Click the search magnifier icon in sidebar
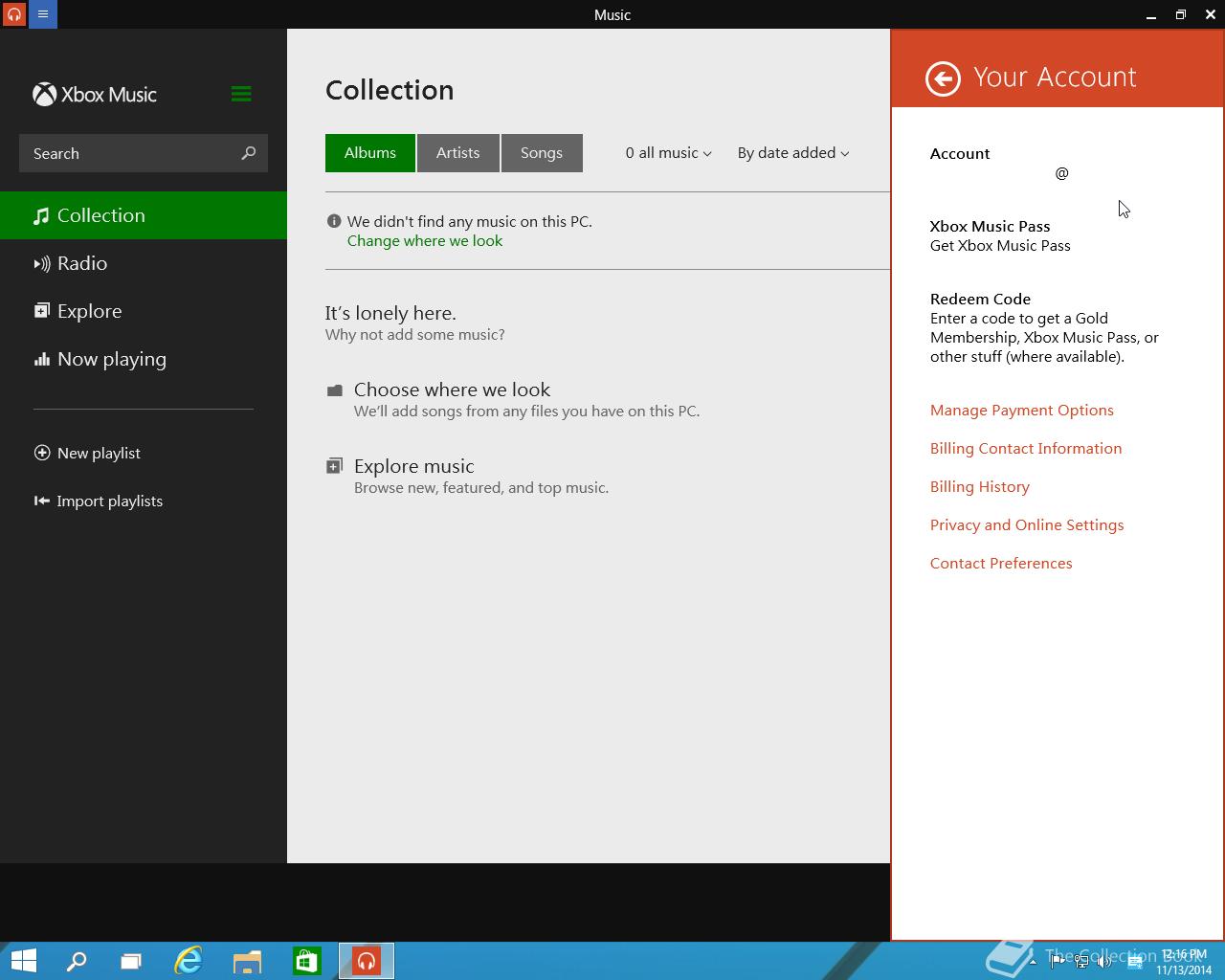Viewport: 1225px width, 980px height. click(x=249, y=153)
